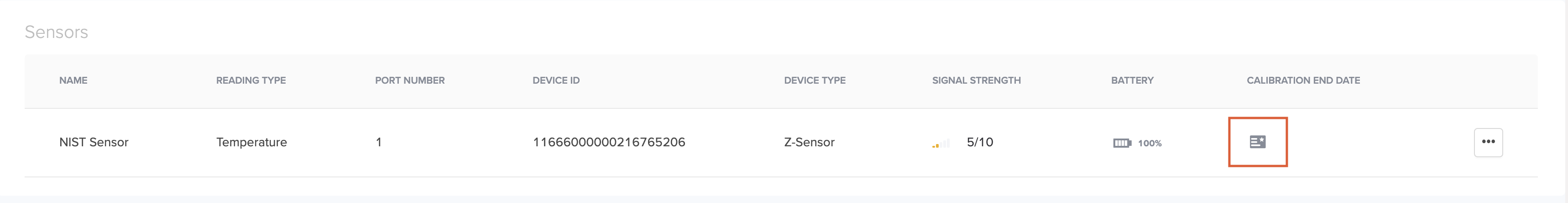Click the NAME column header
The width and height of the screenshot is (1568, 203).
tap(73, 80)
